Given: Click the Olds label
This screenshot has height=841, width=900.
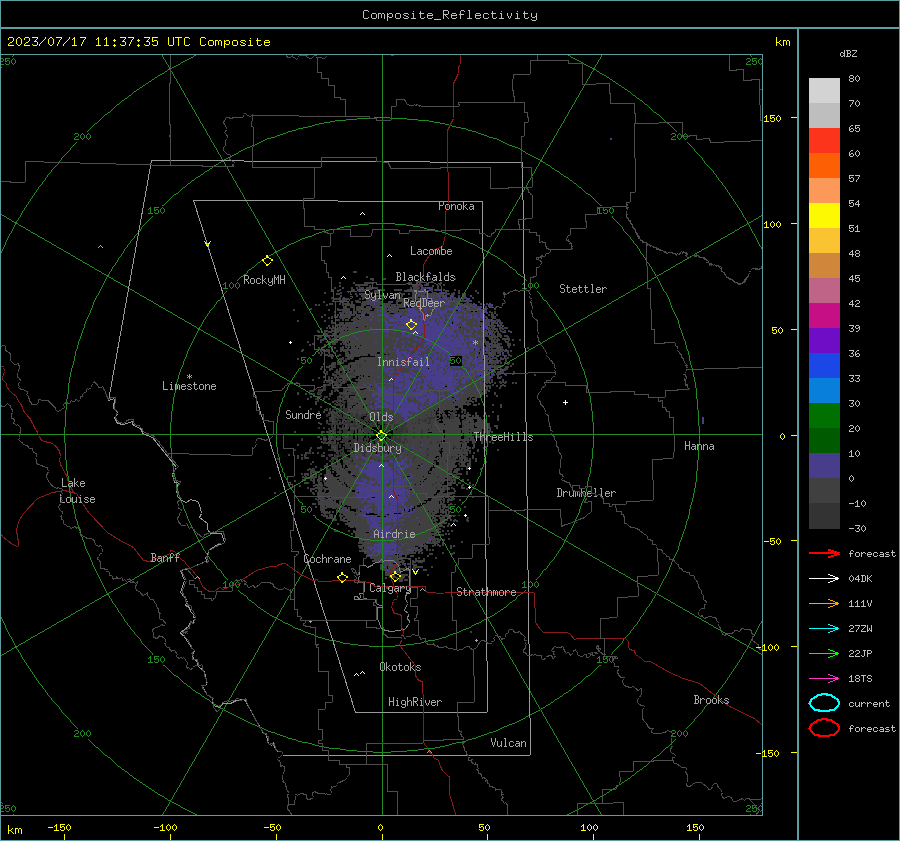Looking at the screenshot, I should 381,417.
